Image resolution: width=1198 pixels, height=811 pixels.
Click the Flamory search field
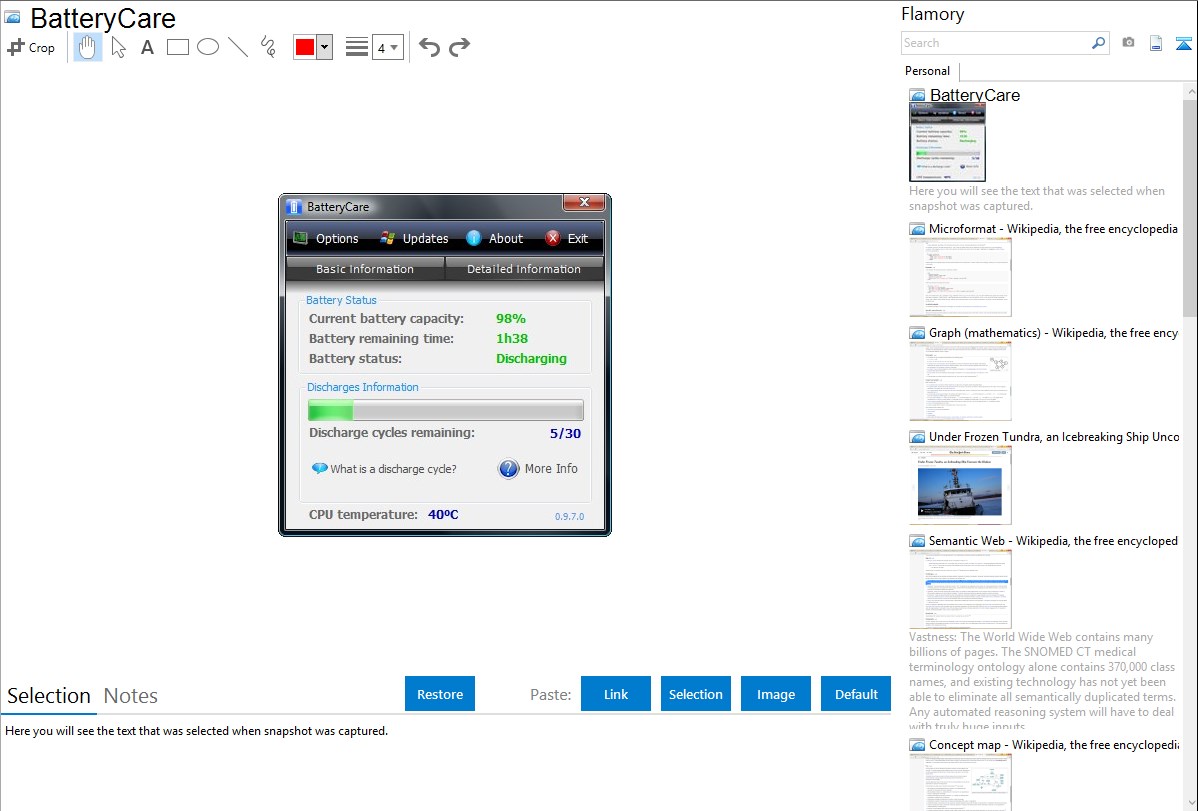coord(996,43)
